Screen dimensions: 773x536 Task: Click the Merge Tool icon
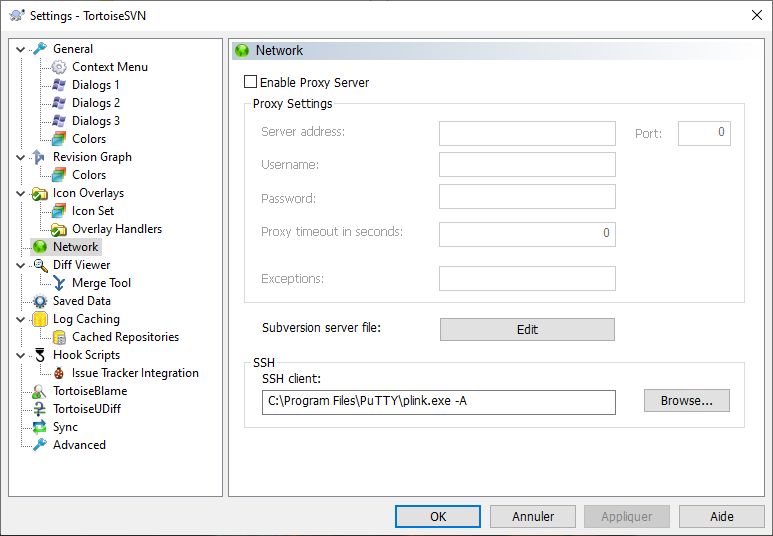(x=59, y=283)
